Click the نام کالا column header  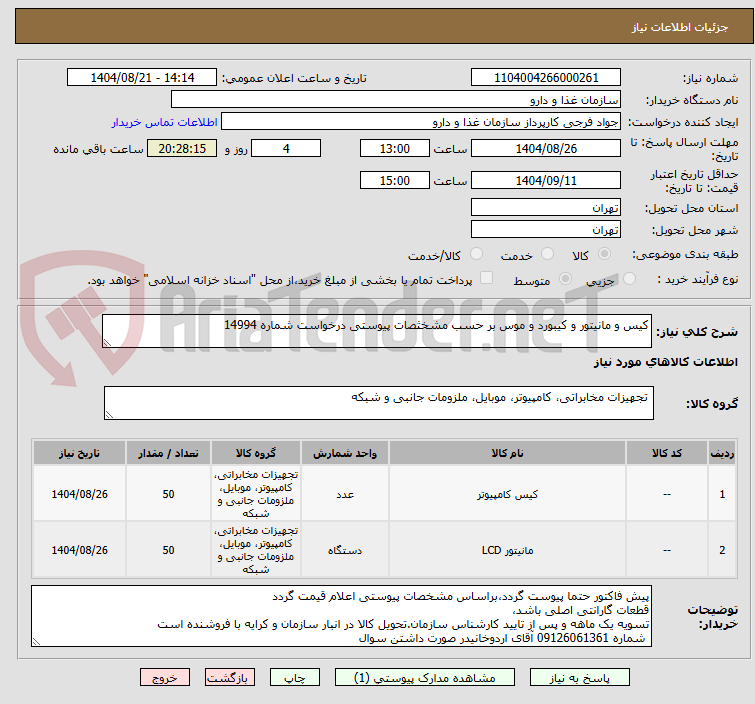click(508, 453)
